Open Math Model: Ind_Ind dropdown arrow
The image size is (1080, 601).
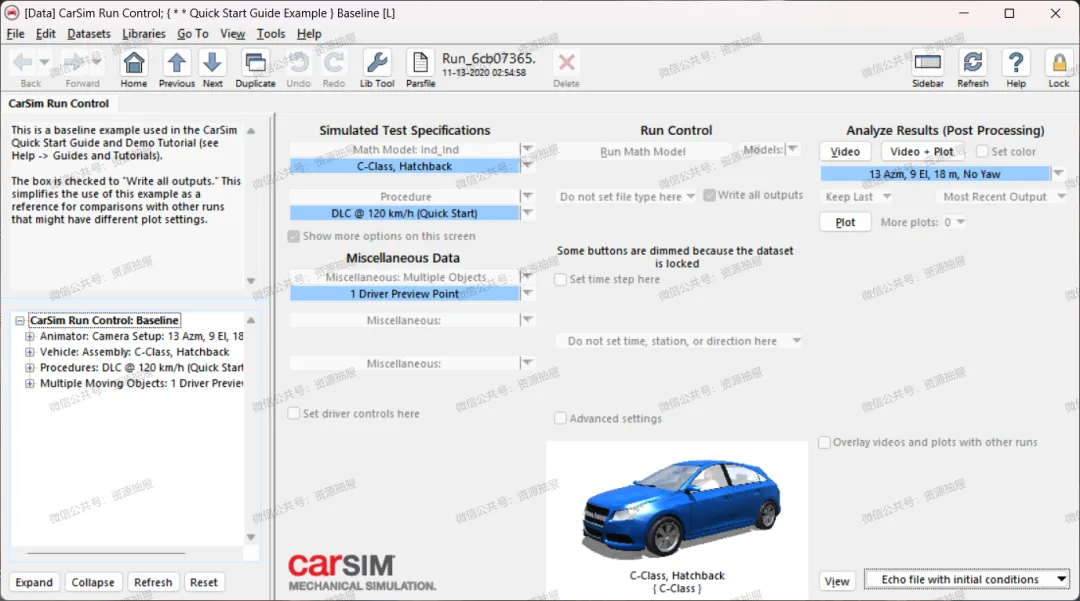click(528, 149)
